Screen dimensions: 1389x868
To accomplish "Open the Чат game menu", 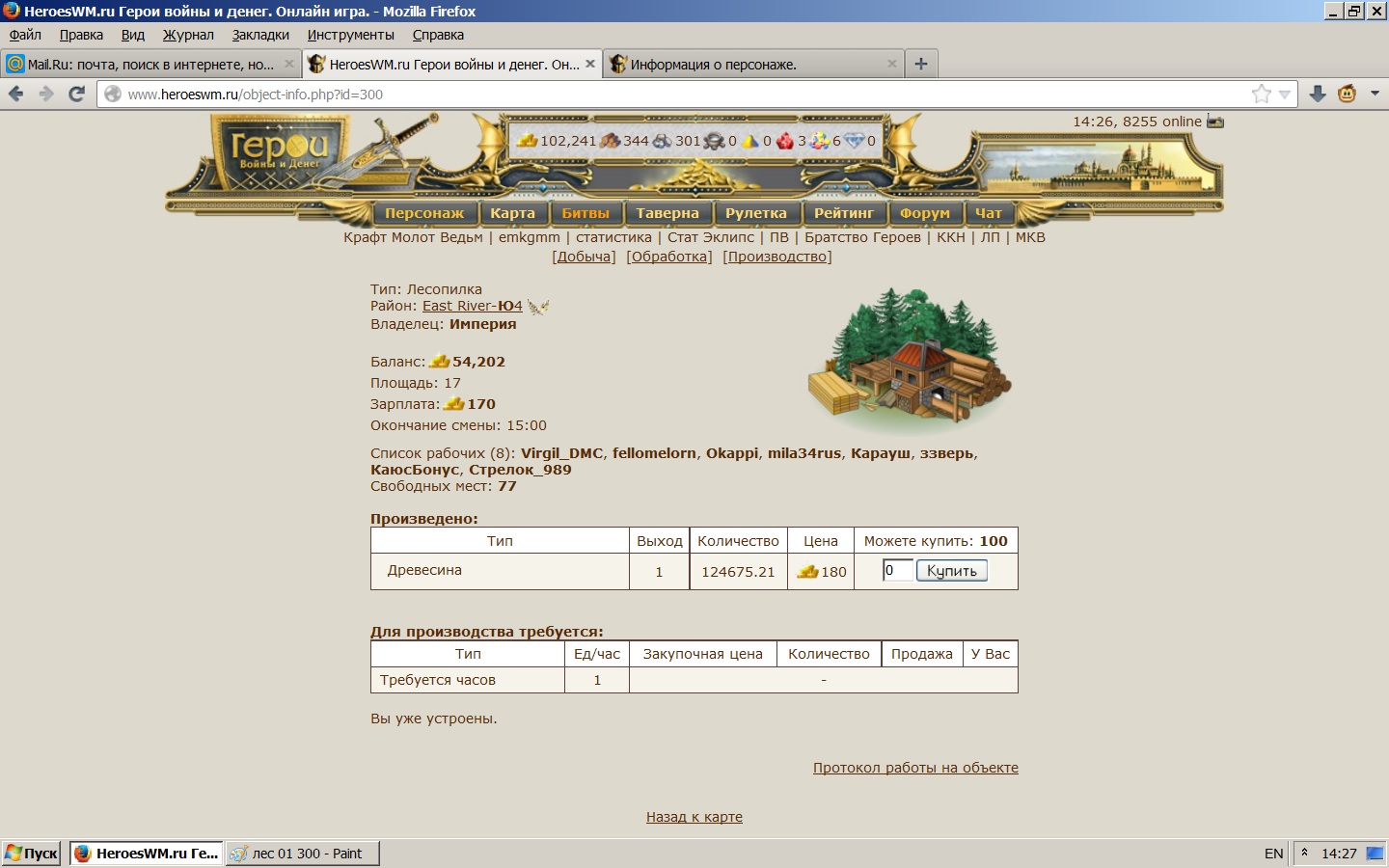I will pos(989,213).
